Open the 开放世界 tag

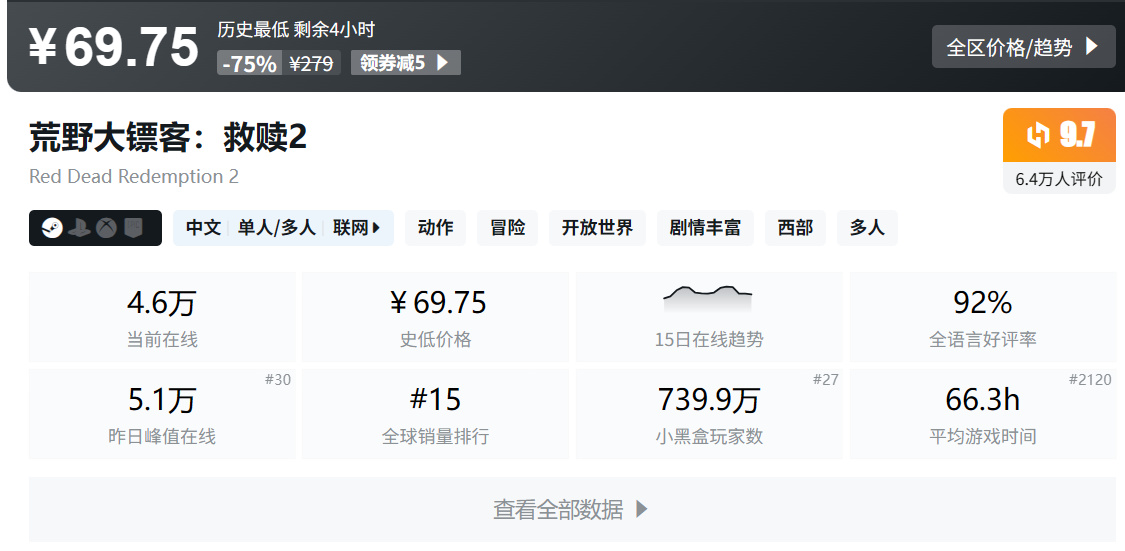(x=597, y=228)
